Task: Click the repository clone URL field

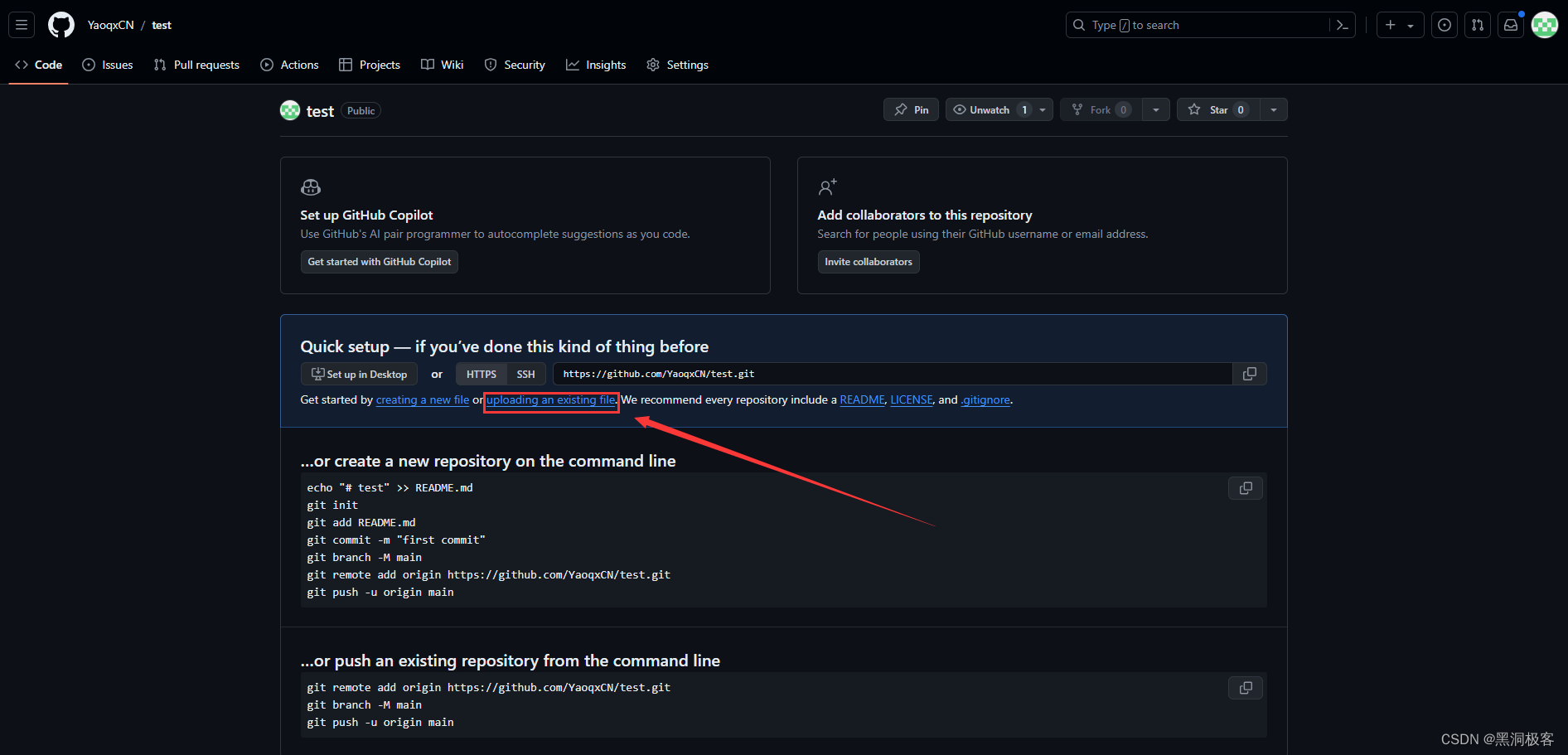Action: [893, 374]
